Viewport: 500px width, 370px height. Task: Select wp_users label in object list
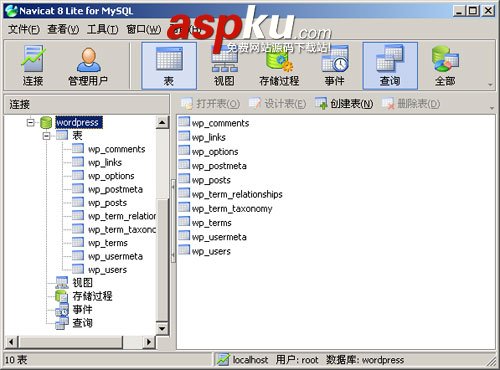pyautogui.click(x=211, y=251)
